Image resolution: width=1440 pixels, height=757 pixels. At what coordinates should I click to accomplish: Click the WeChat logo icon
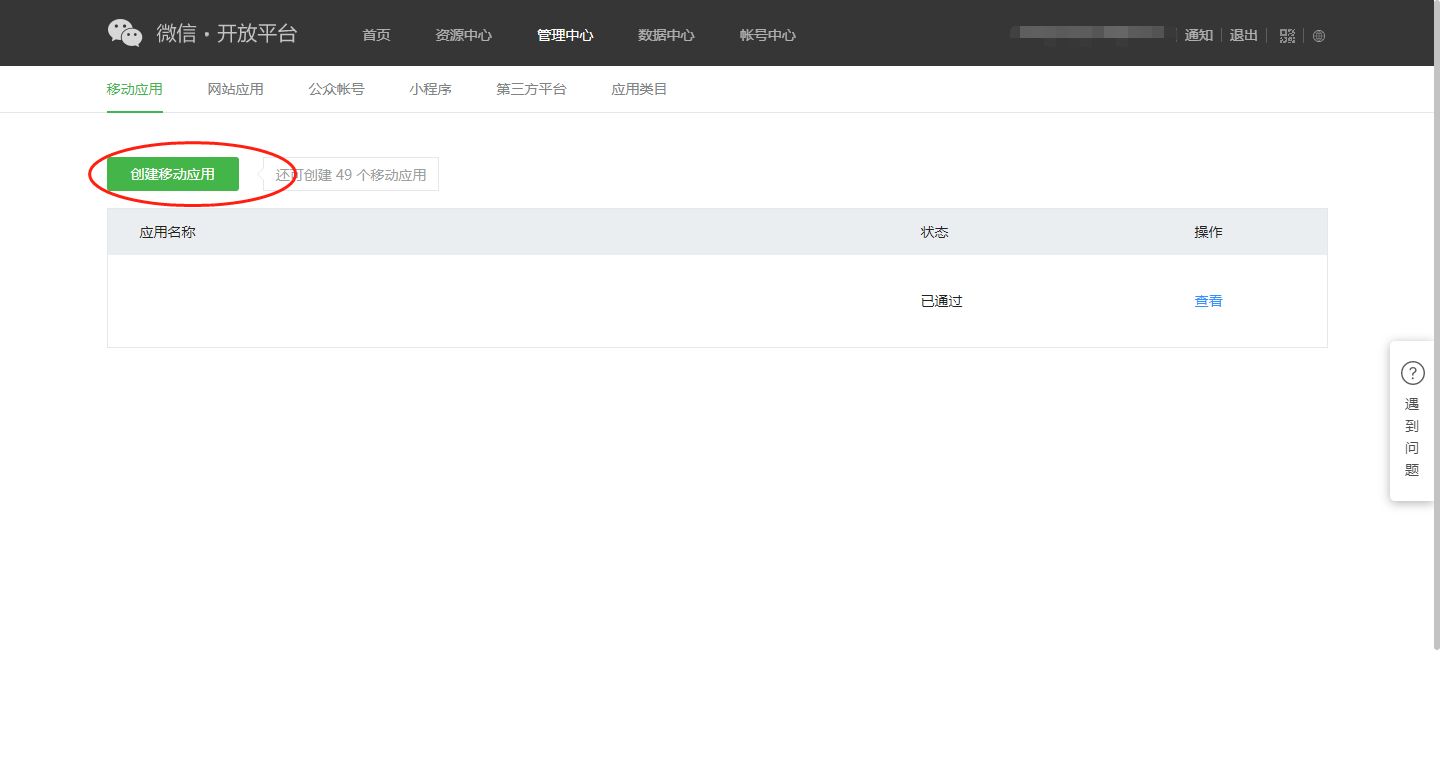125,33
